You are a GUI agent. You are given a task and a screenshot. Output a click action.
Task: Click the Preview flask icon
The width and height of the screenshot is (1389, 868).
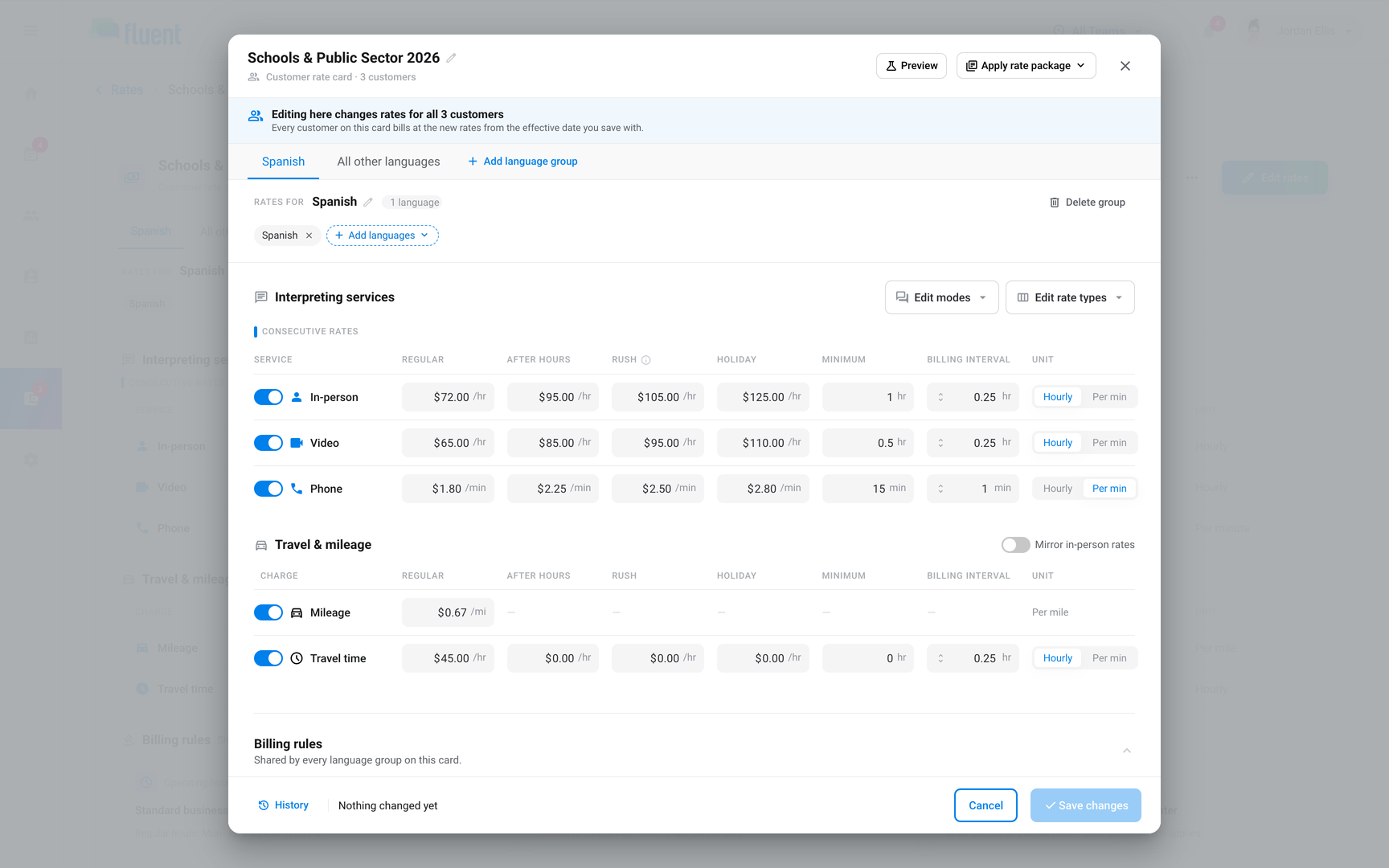(x=891, y=66)
